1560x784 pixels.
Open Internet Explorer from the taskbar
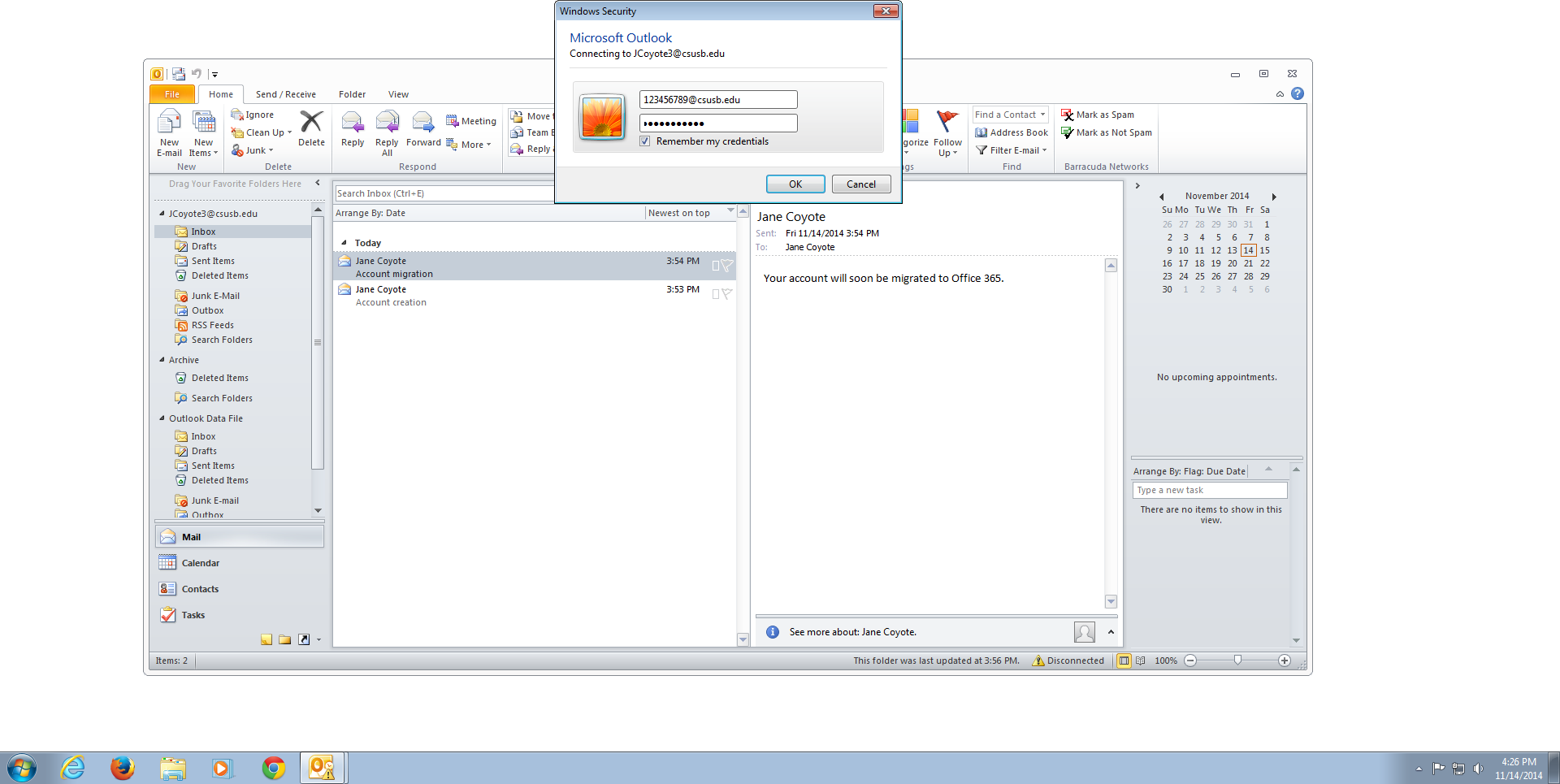pos(72,768)
